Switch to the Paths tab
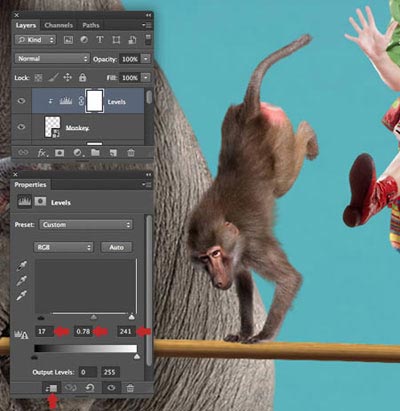Image resolution: width=400 pixels, height=411 pixels. (x=91, y=25)
